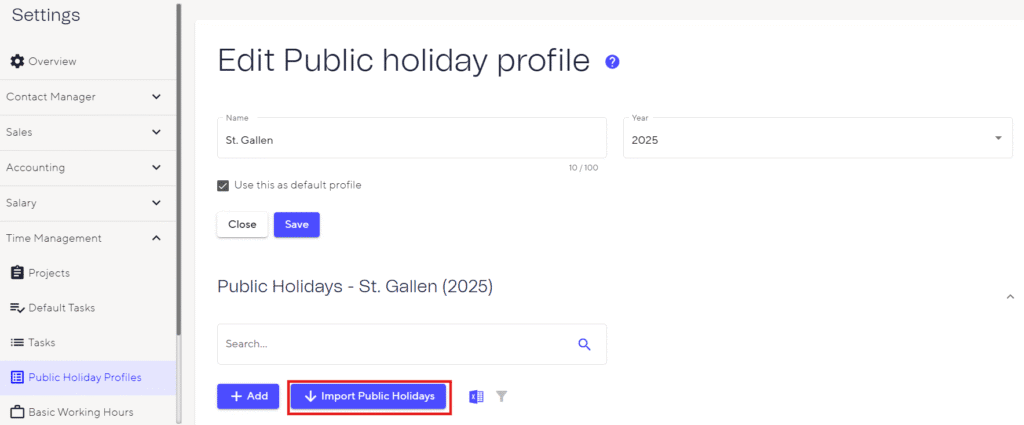
Task: Click the Overview gear icon
Action: (x=17, y=62)
